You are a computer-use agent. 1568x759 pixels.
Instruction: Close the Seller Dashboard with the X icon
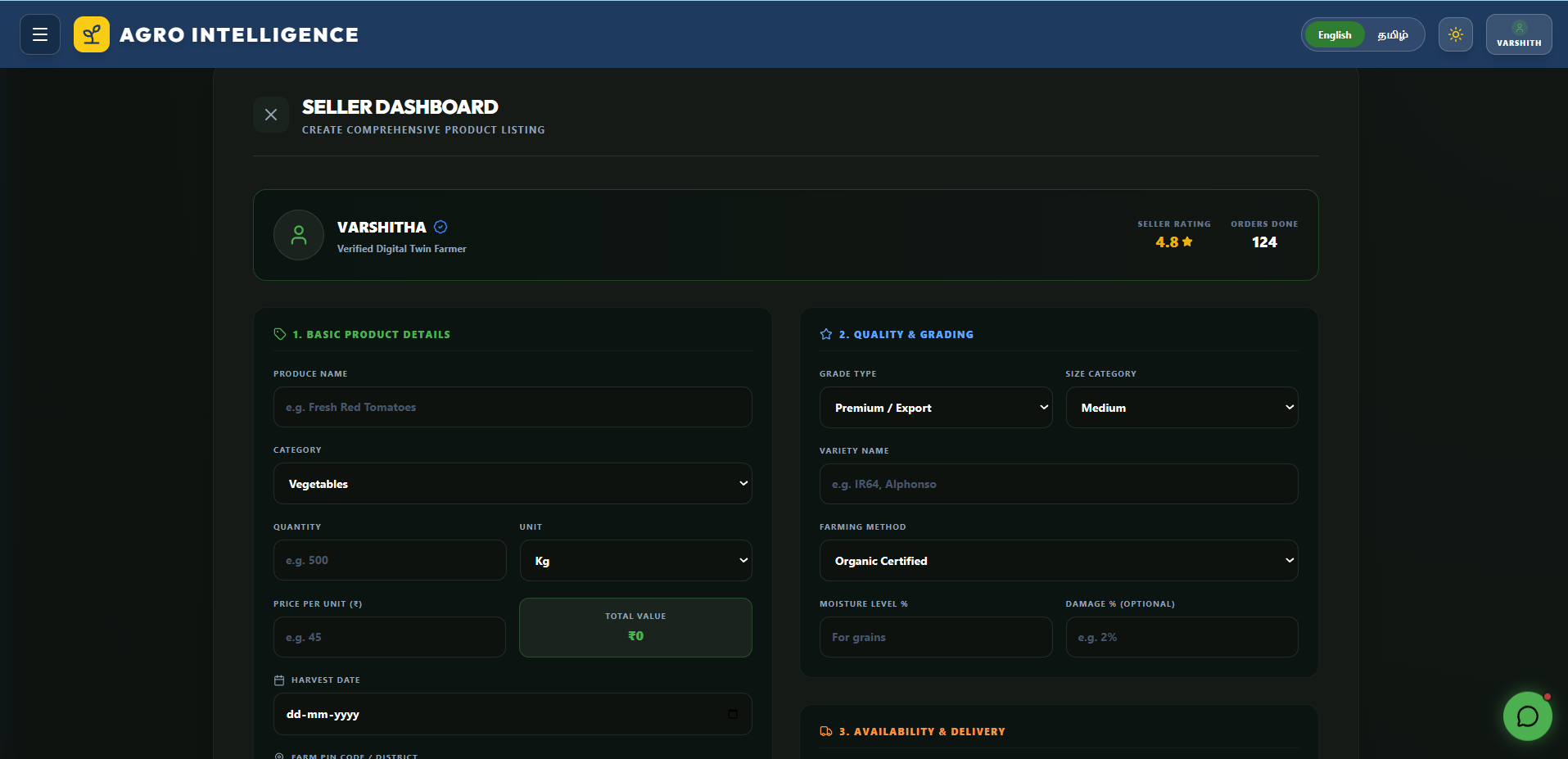(x=271, y=115)
